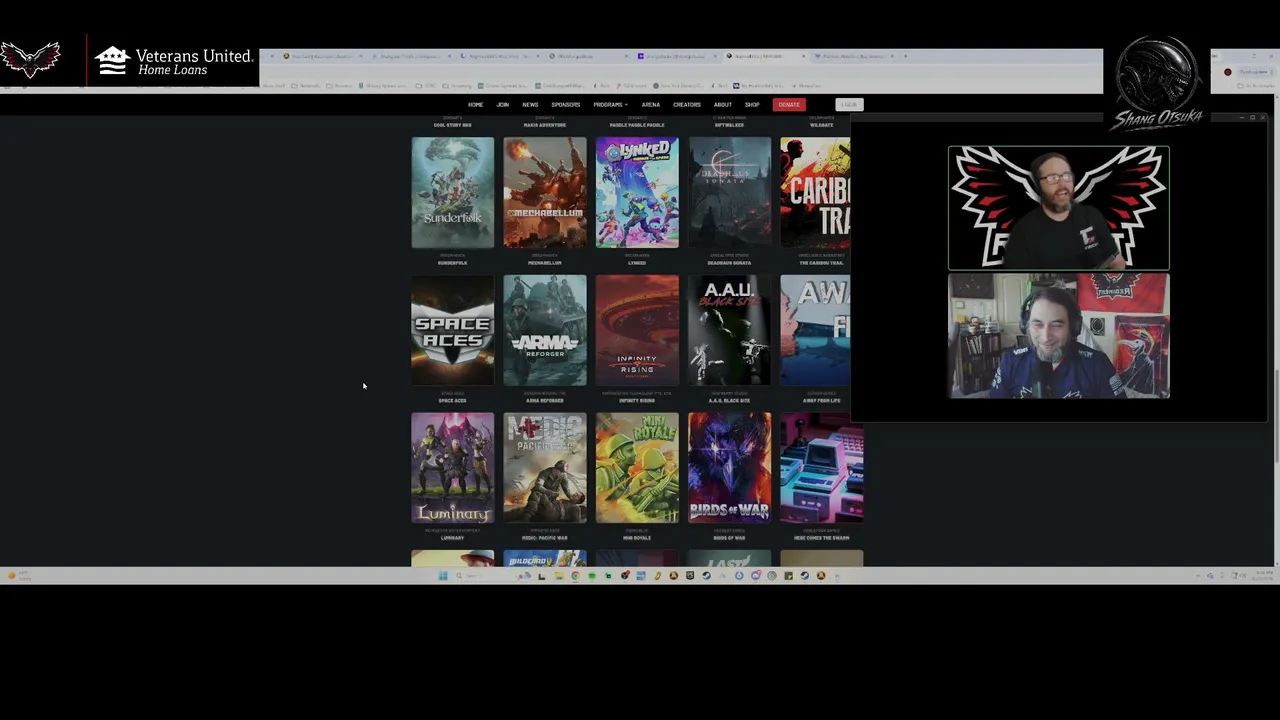Open the Infinity Rising game cover

637,330
